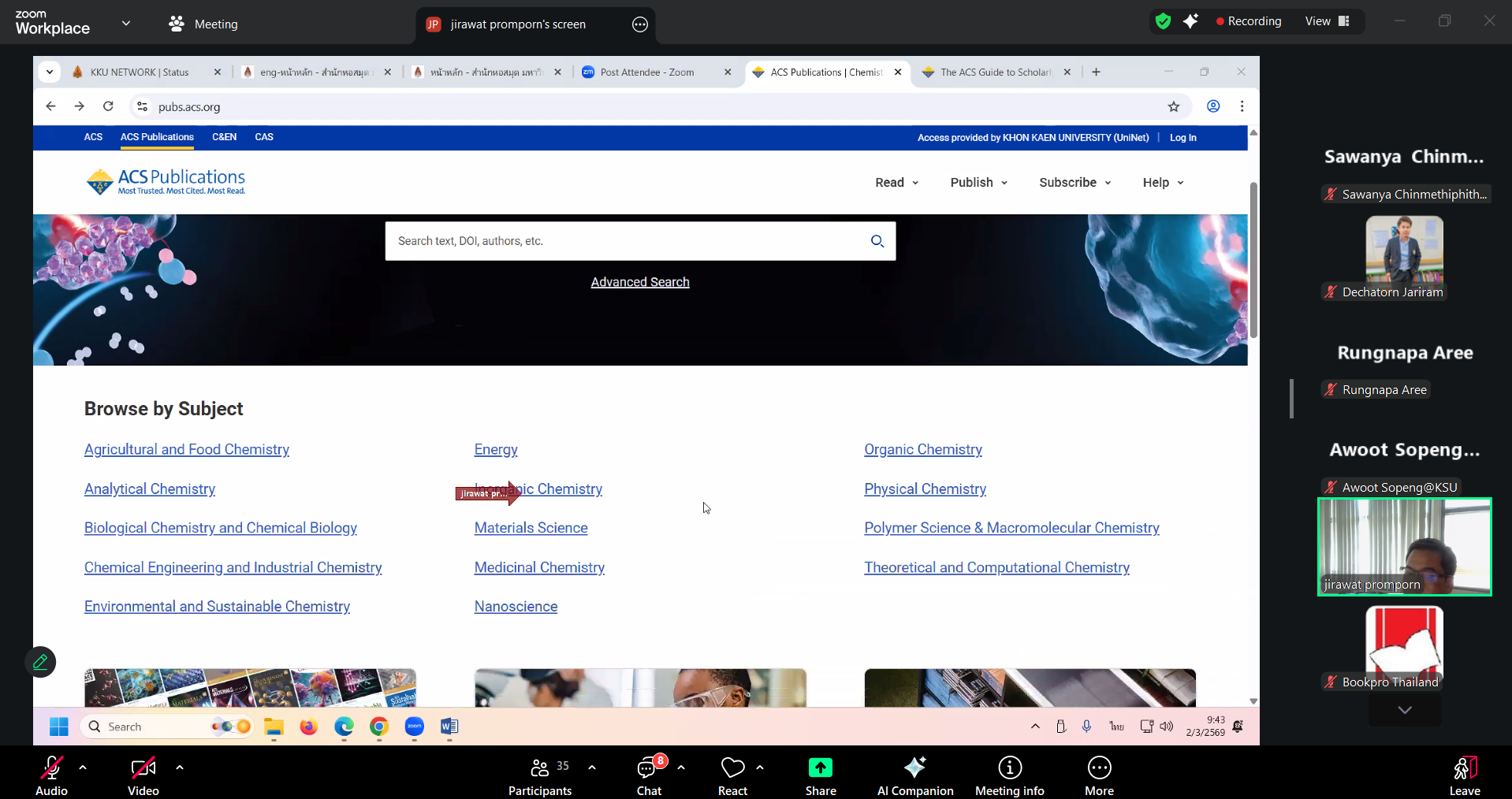
Task: Turn on camera with Video button
Action: pos(143,767)
